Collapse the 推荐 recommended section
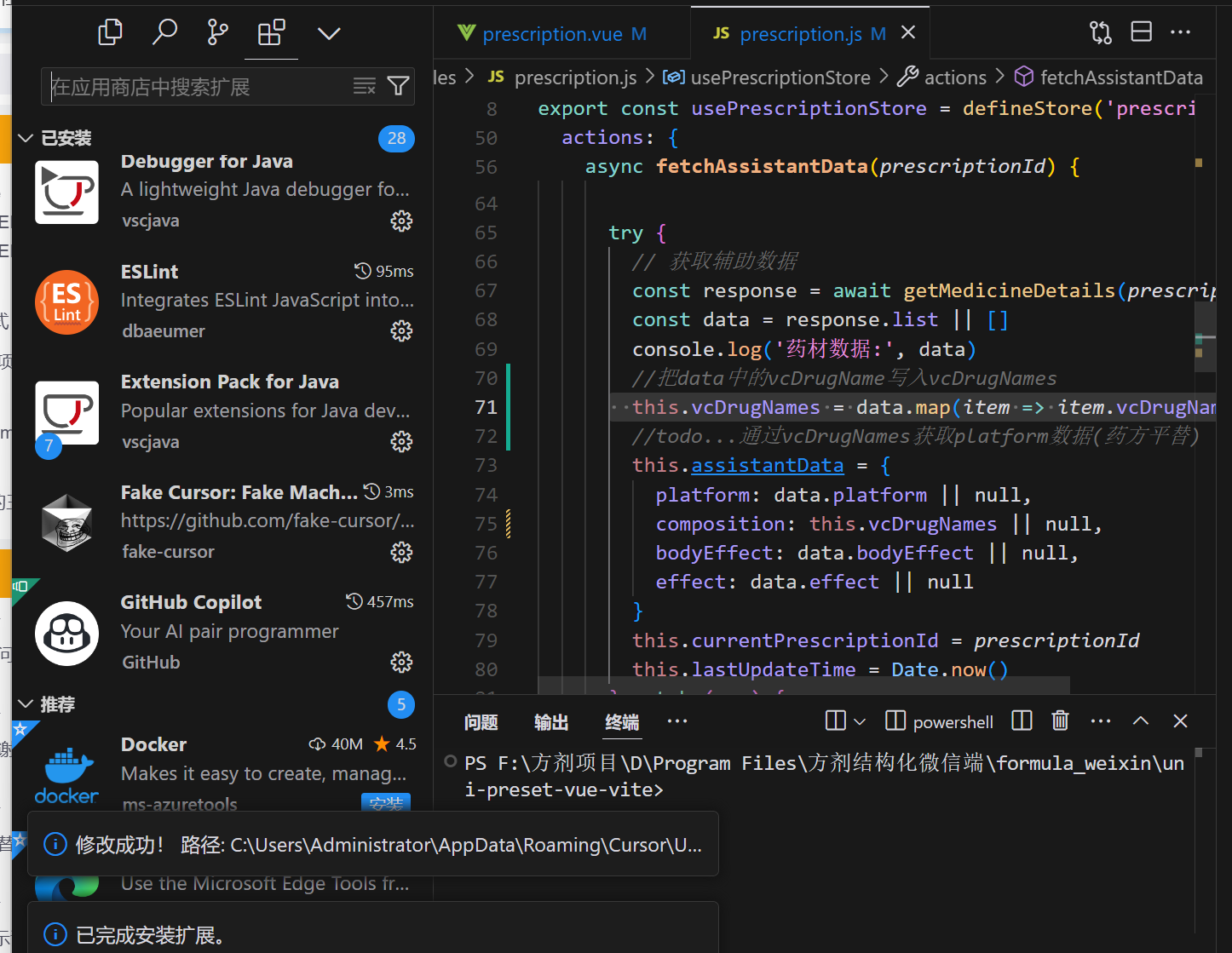 pos(26,704)
